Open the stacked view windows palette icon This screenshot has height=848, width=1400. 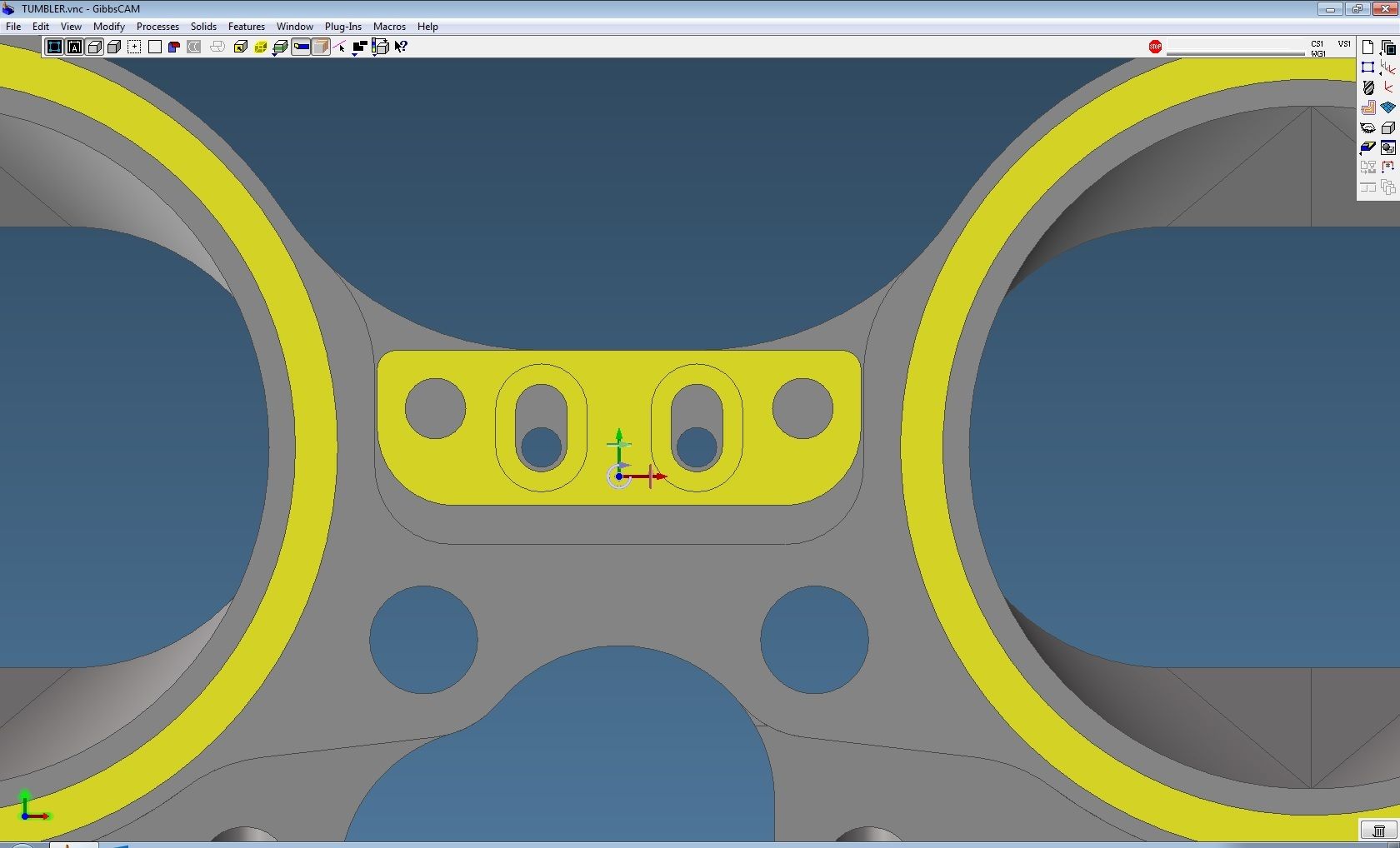pyautogui.click(x=1387, y=47)
